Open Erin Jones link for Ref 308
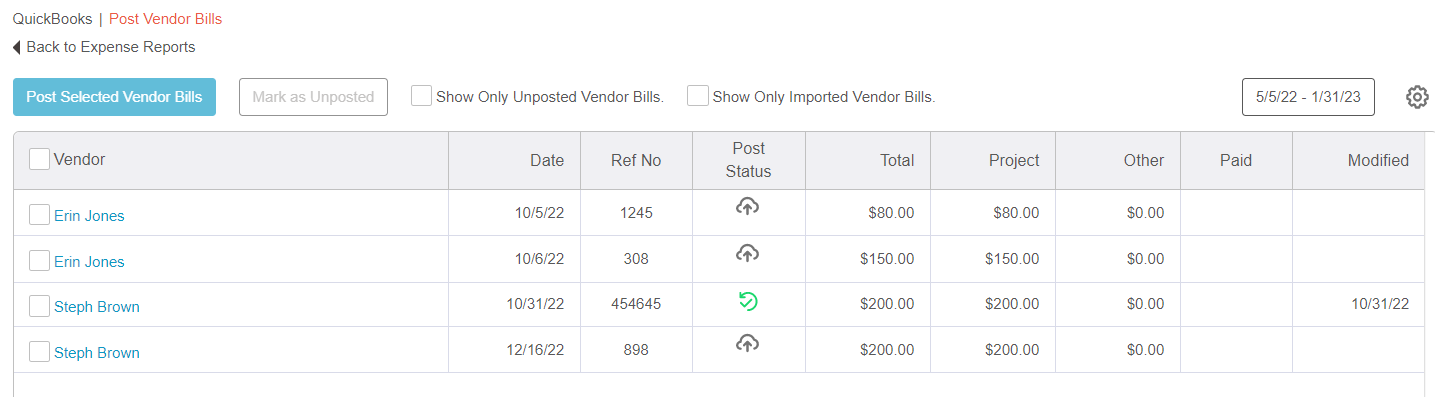 [x=89, y=261]
